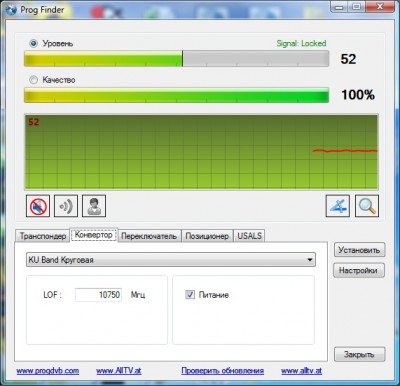Toggle the Питание checkbox
Image resolution: width=400 pixels, height=386 pixels.
pyautogui.click(x=190, y=294)
